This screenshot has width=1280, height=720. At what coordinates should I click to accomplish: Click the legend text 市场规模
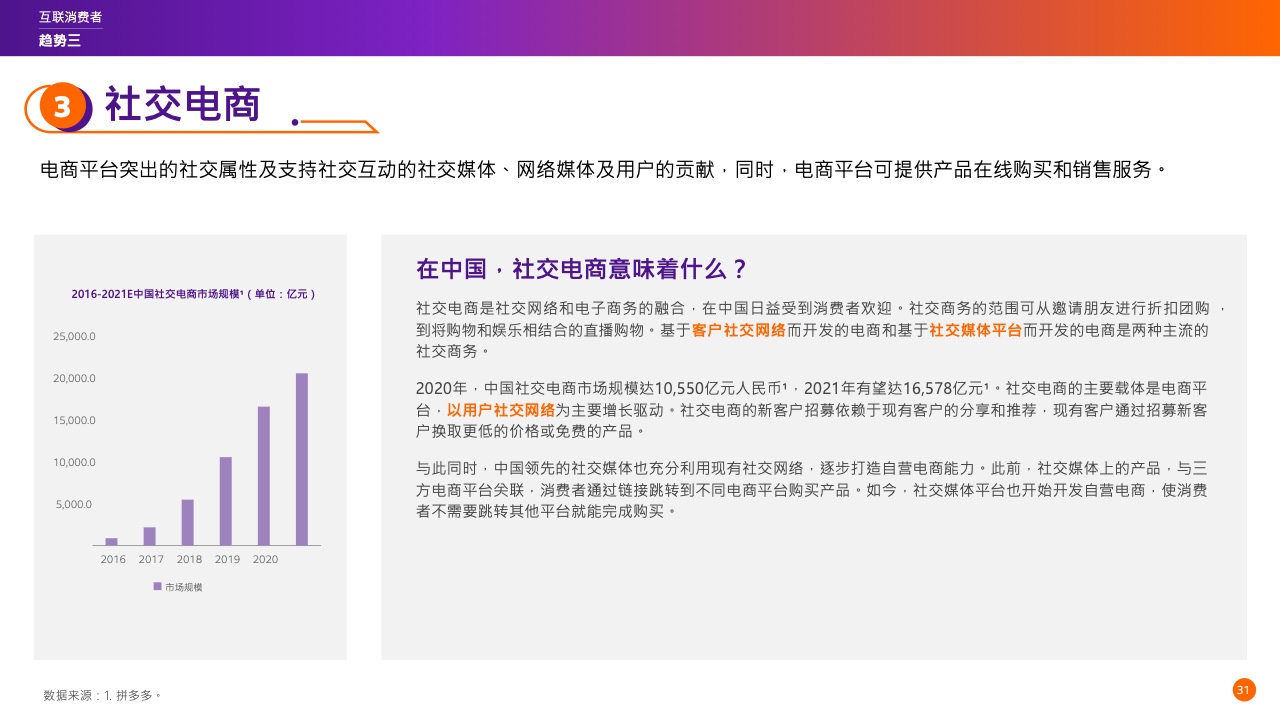tap(183, 587)
